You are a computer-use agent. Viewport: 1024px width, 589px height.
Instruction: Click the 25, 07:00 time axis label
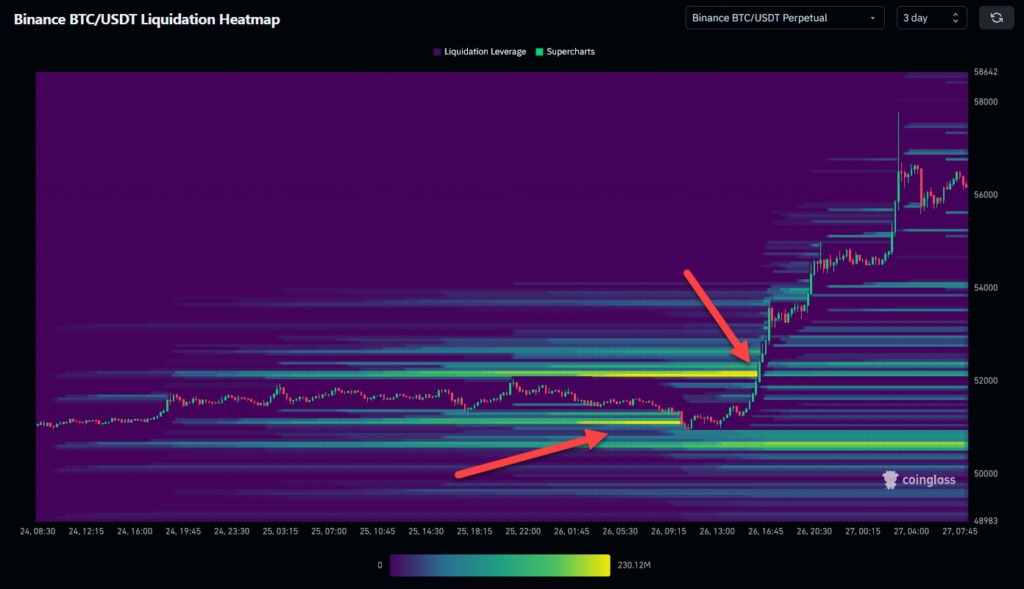[328, 532]
